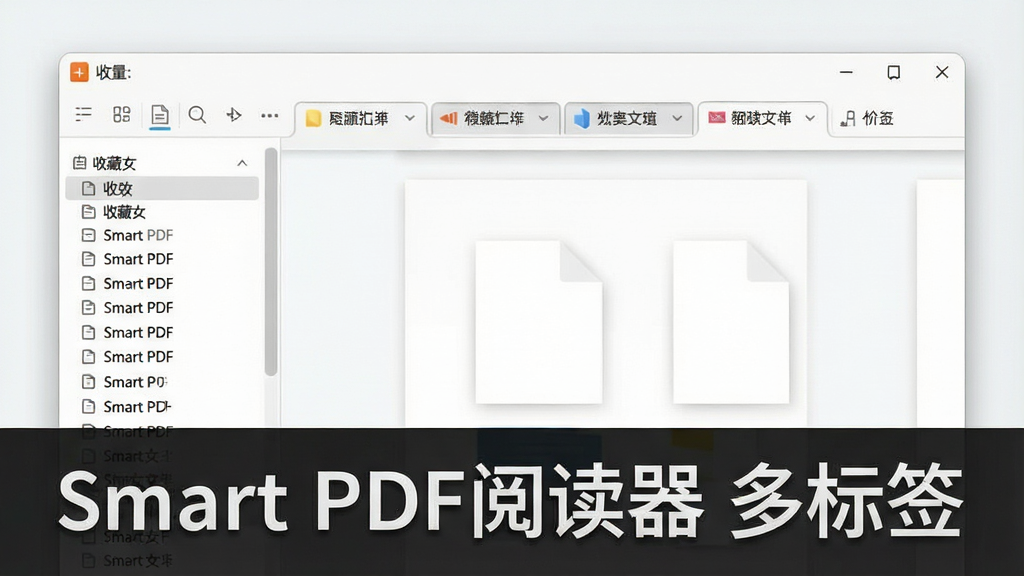Viewport: 1024px width, 576px height.
Task: Click the icon beside the 价签 tab label
Action: pos(848,118)
